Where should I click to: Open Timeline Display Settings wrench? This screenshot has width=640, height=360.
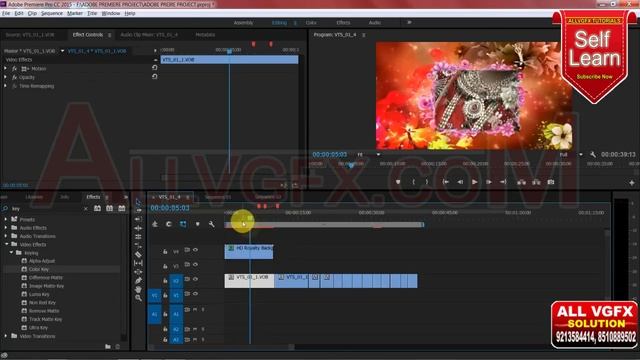pyautogui.click(x=211, y=224)
